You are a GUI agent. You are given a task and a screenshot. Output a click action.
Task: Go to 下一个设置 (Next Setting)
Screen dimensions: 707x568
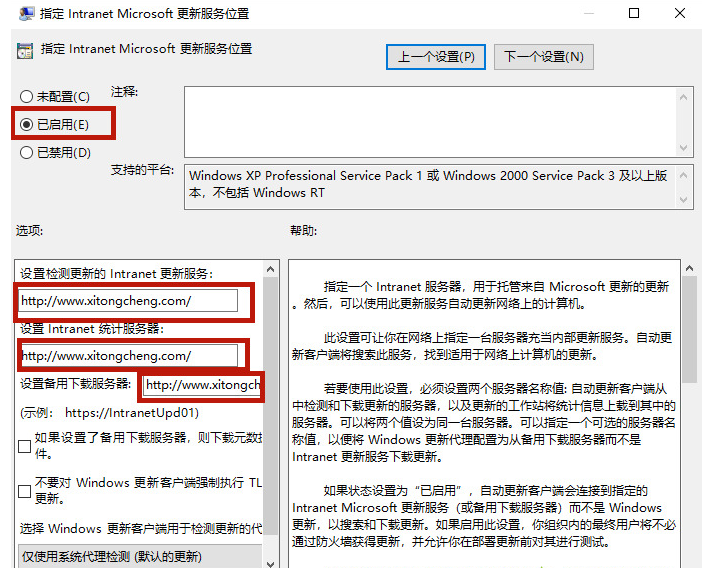[x=544, y=56]
